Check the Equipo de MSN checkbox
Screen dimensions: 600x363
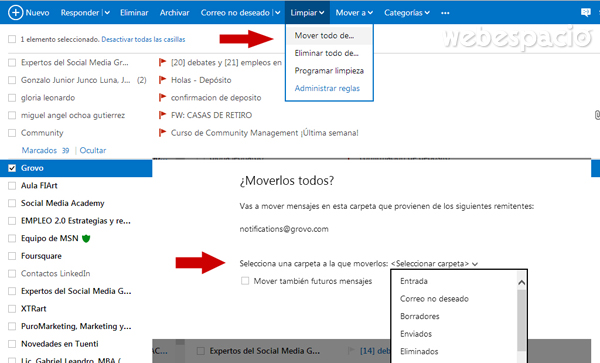click(12, 238)
